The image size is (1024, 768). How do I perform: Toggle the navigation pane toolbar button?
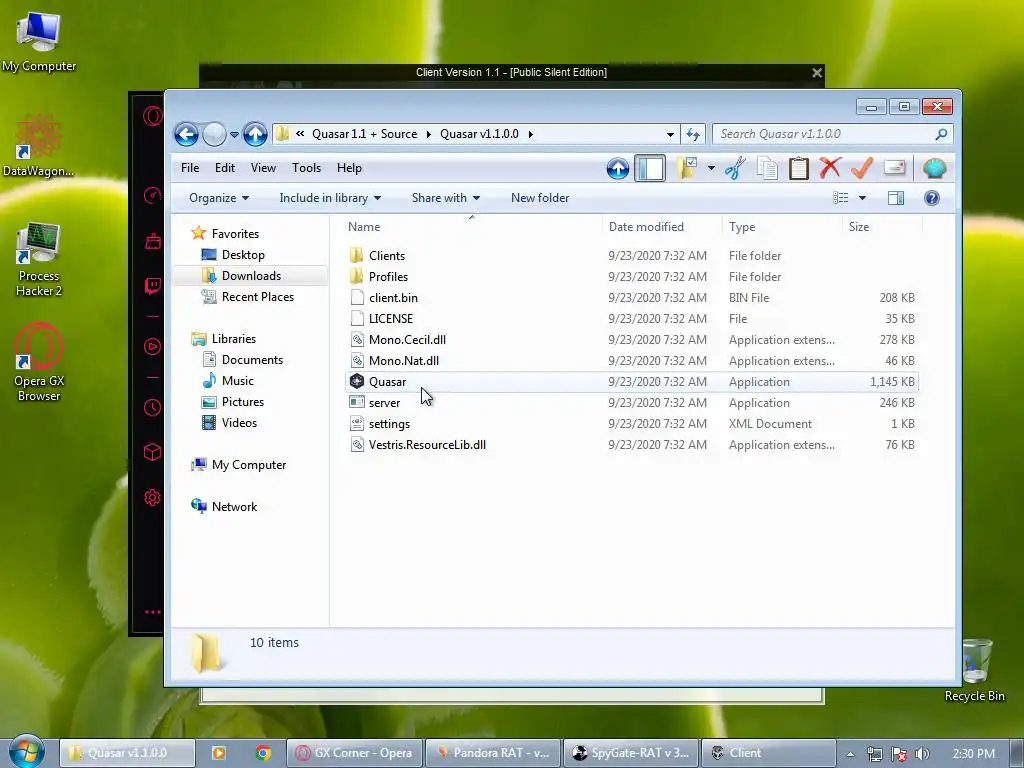pos(650,168)
